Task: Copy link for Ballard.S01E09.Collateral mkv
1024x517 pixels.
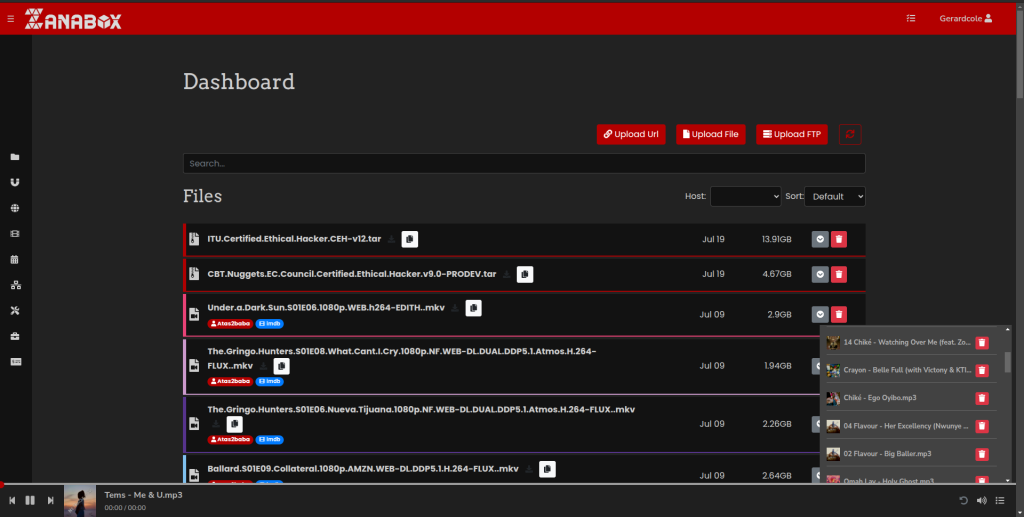Action: coord(547,469)
